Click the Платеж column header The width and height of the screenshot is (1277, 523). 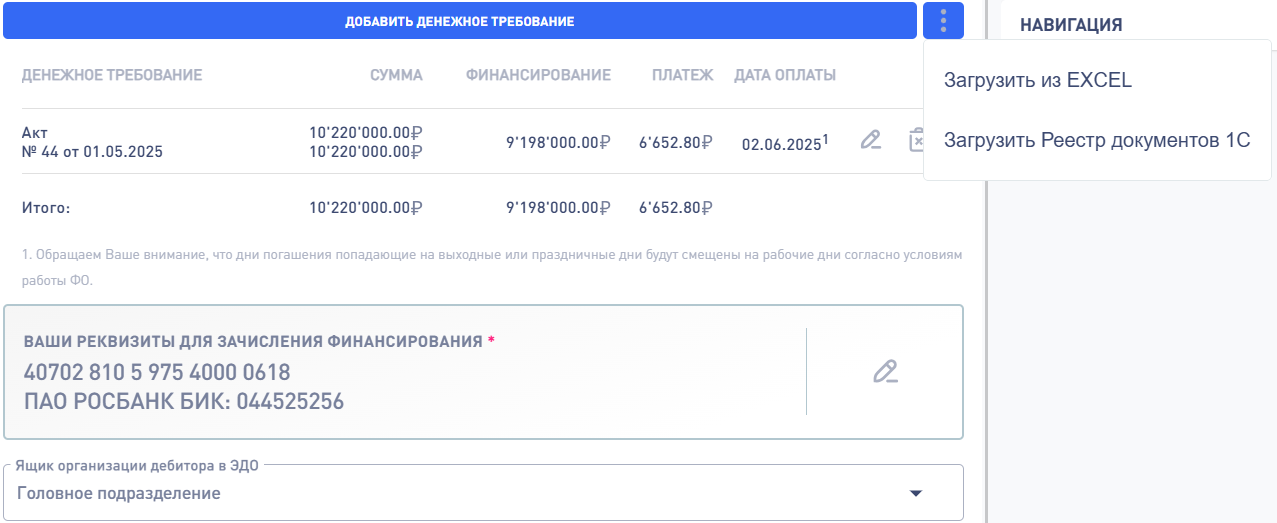[682, 75]
